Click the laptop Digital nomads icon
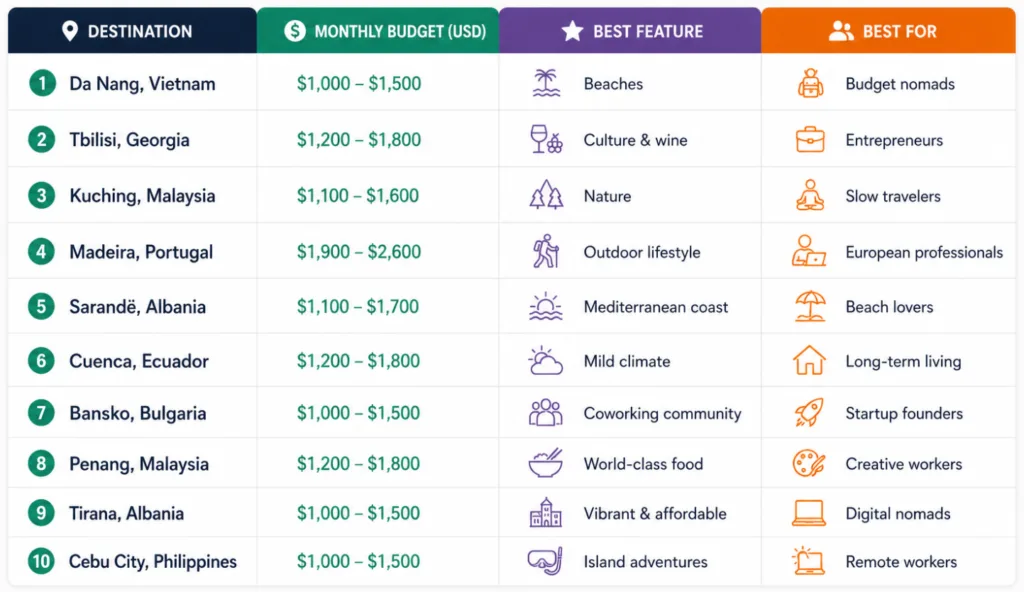 (x=809, y=513)
